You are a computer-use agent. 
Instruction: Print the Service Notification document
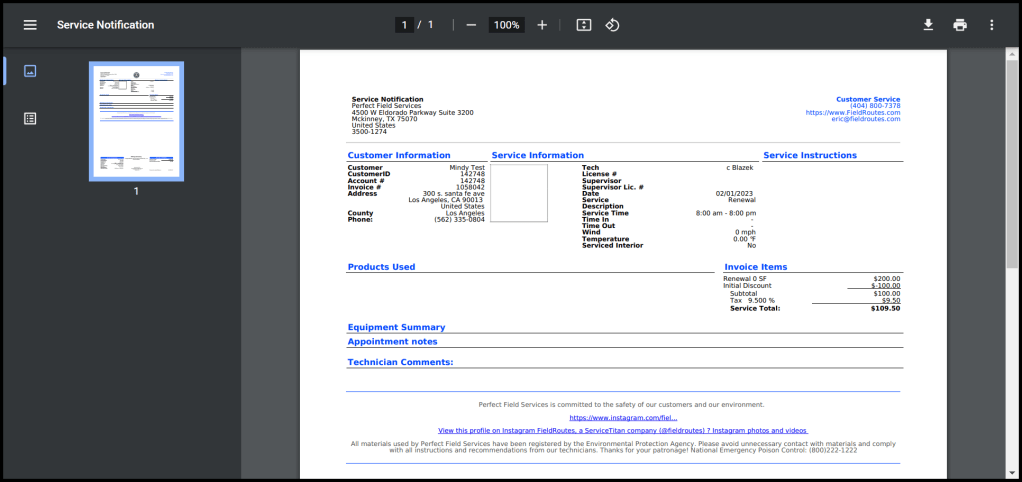(960, 25)
